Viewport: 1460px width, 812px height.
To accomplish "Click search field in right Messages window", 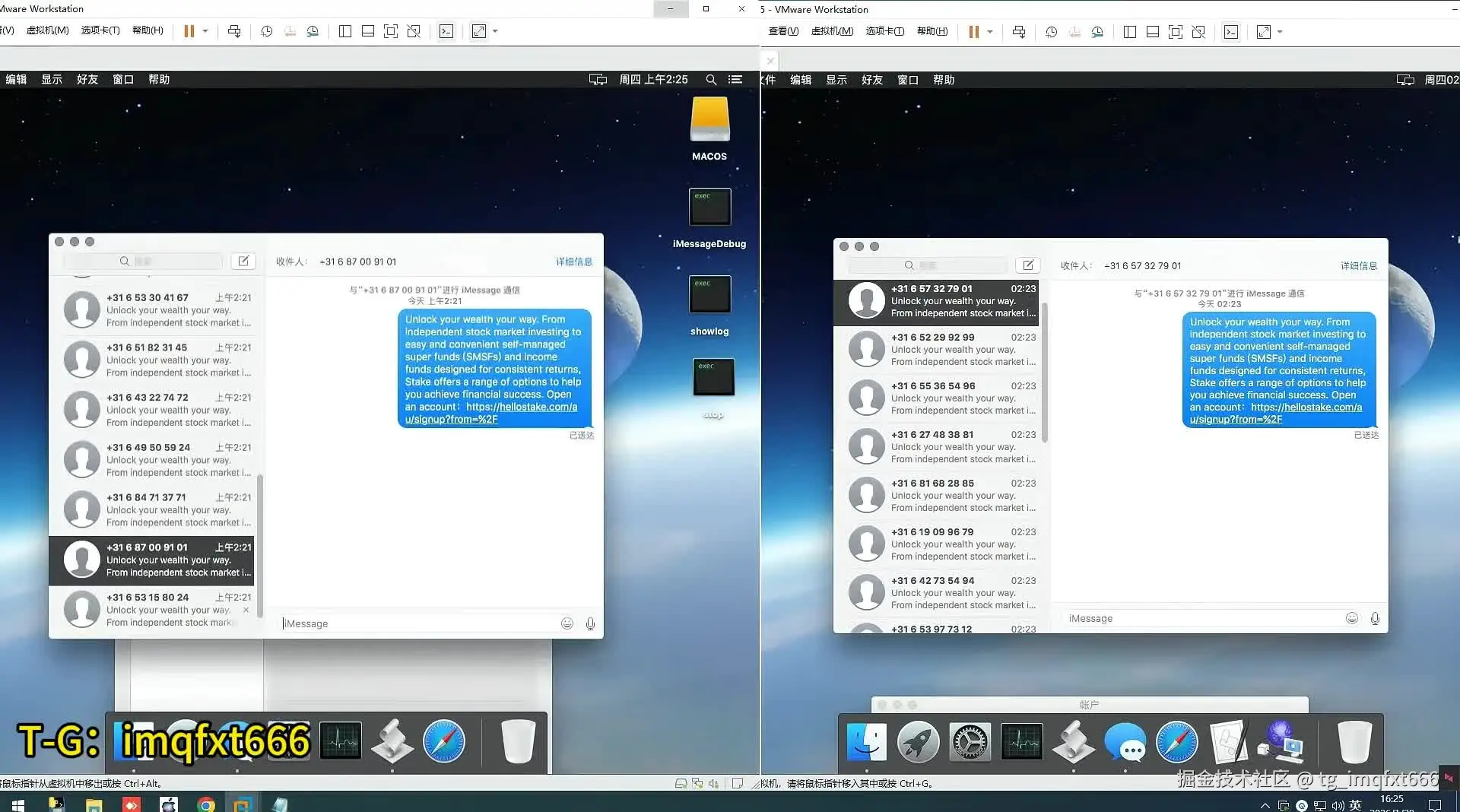I will [x=928, y=265].
